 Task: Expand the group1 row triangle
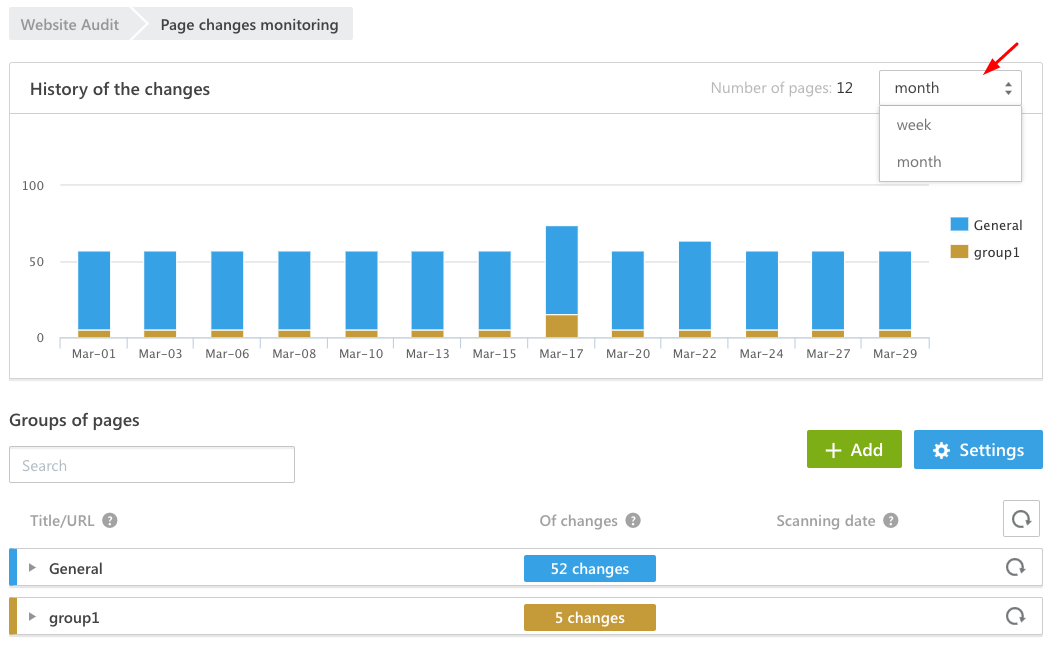[32, 617]
